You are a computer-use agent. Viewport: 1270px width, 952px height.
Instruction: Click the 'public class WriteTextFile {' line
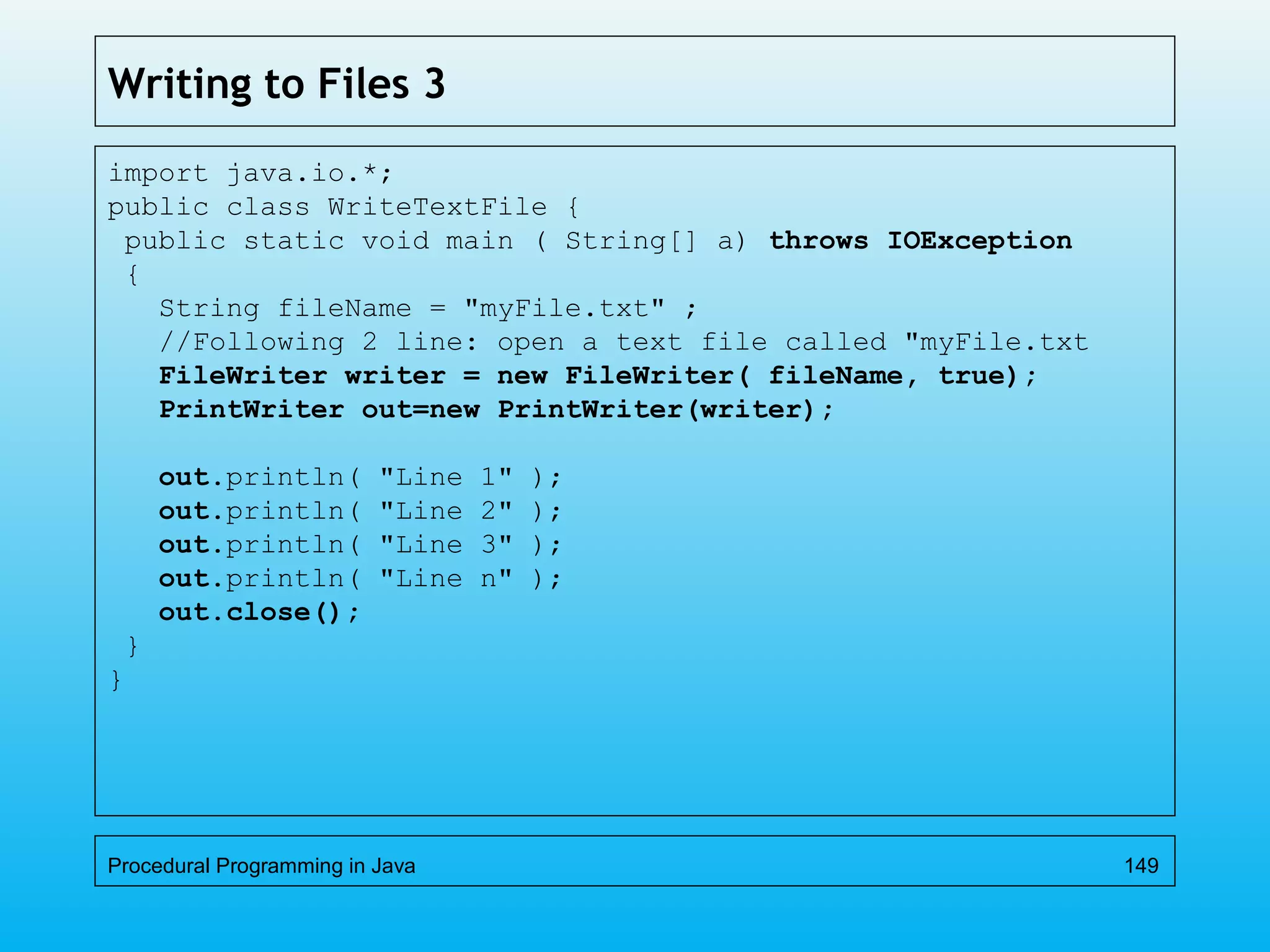click(344, 207)
